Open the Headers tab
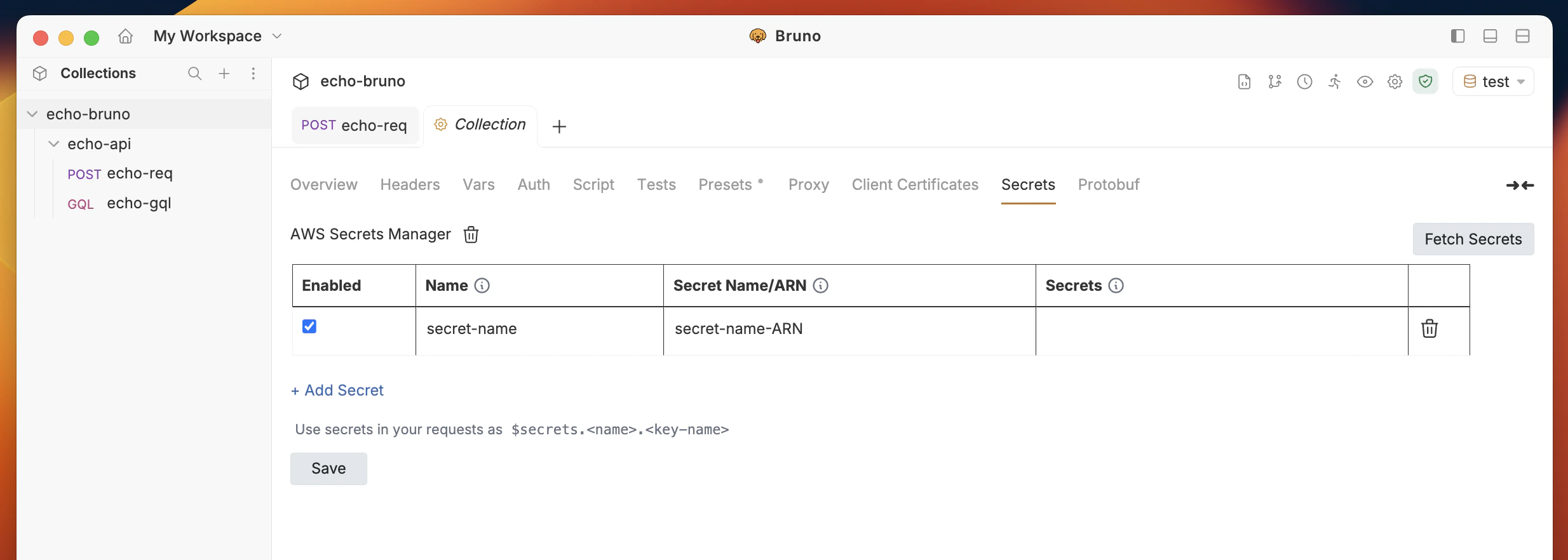Screen dimensions: 1568x560 410,185
